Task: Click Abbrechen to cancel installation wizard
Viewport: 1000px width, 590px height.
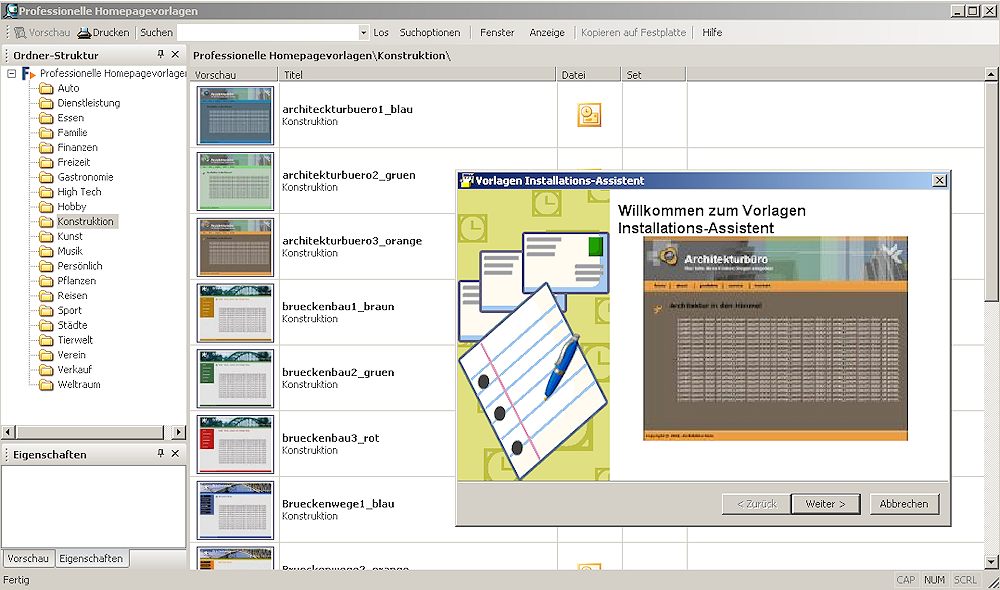Action: click(903, 504)
